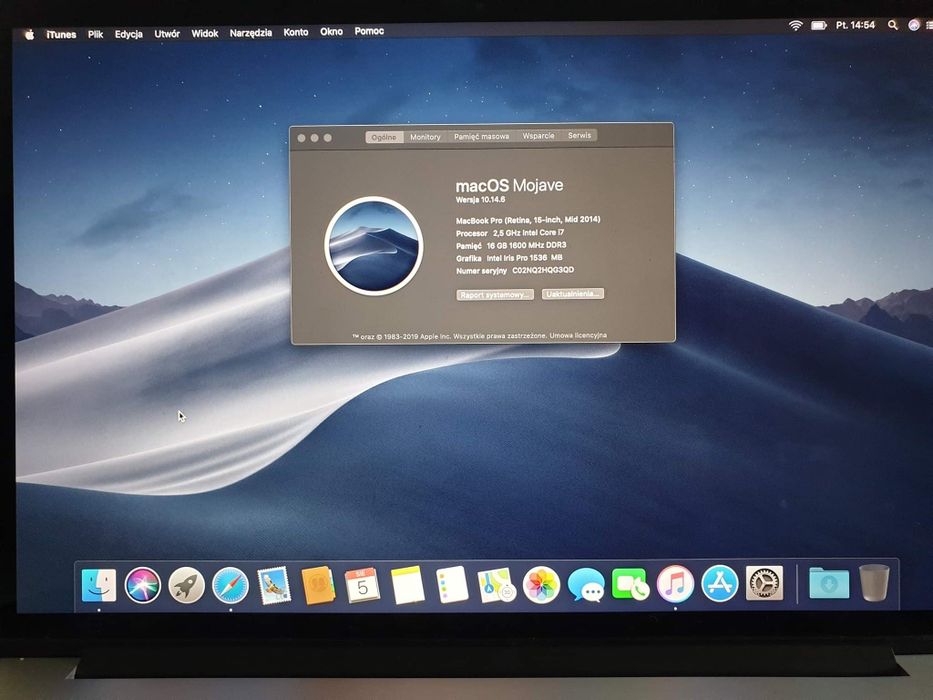Click the Uaktualnienia button

click(573, 293)
